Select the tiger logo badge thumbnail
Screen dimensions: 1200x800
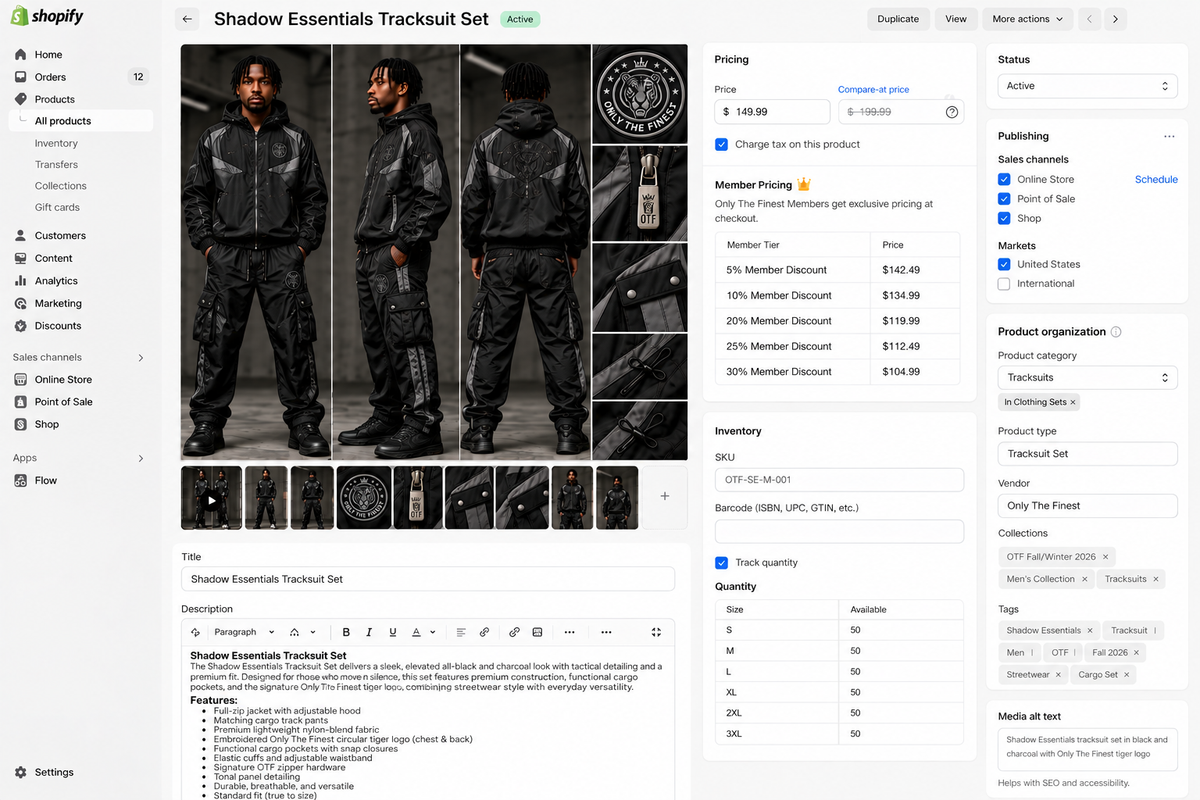pyautogui.click(x=364, y=497)
